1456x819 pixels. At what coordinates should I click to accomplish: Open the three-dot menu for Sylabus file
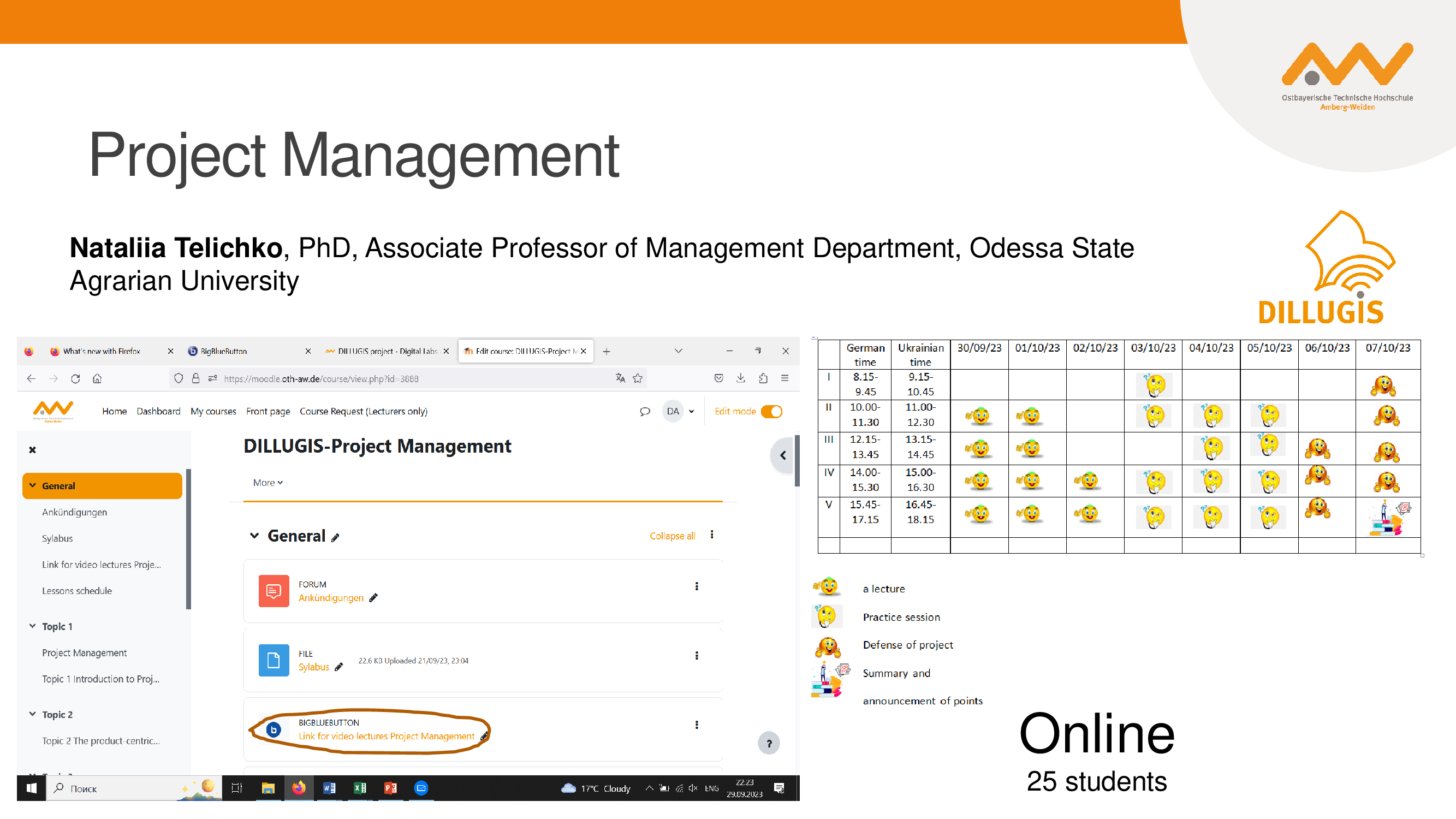(697, 656)
